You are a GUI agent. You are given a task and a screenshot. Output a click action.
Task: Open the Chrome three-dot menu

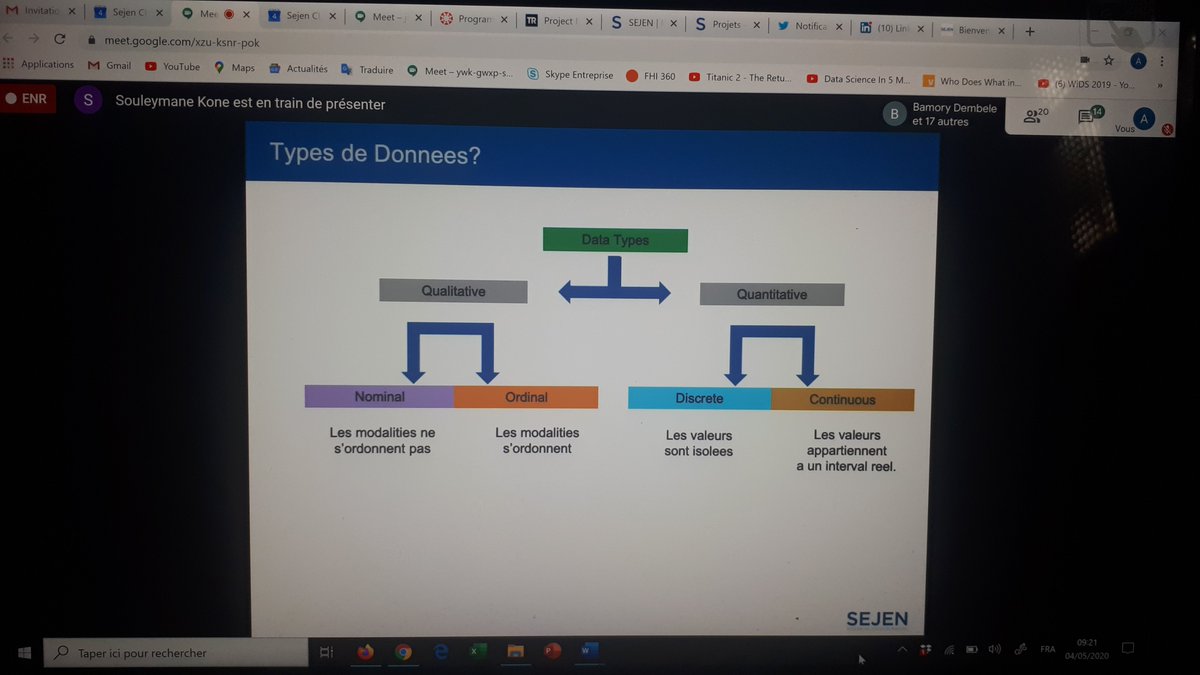1162,62
